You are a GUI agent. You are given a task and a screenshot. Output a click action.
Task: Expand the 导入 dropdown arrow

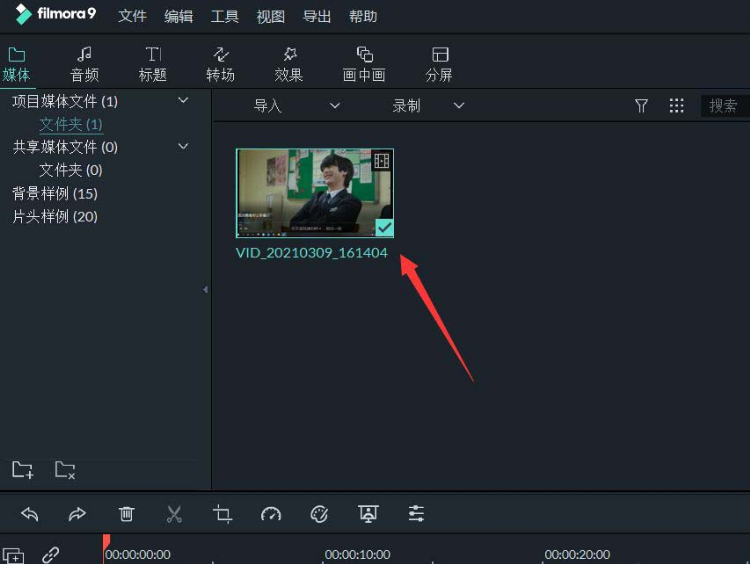pyautogui.click(x=335, y=105)
